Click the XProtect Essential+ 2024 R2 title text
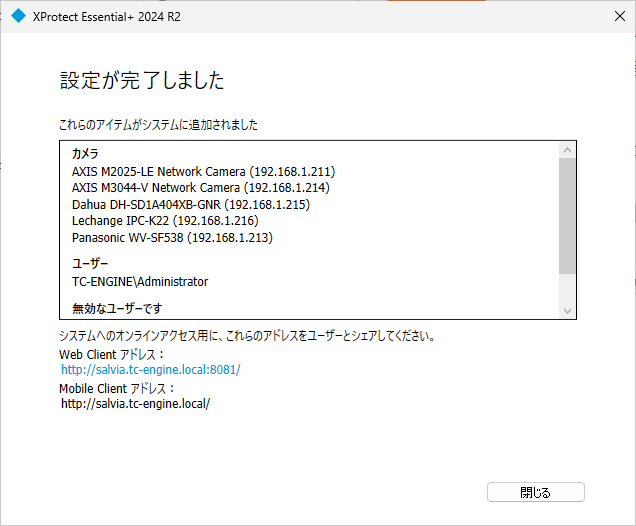 (x=107, y=17)
